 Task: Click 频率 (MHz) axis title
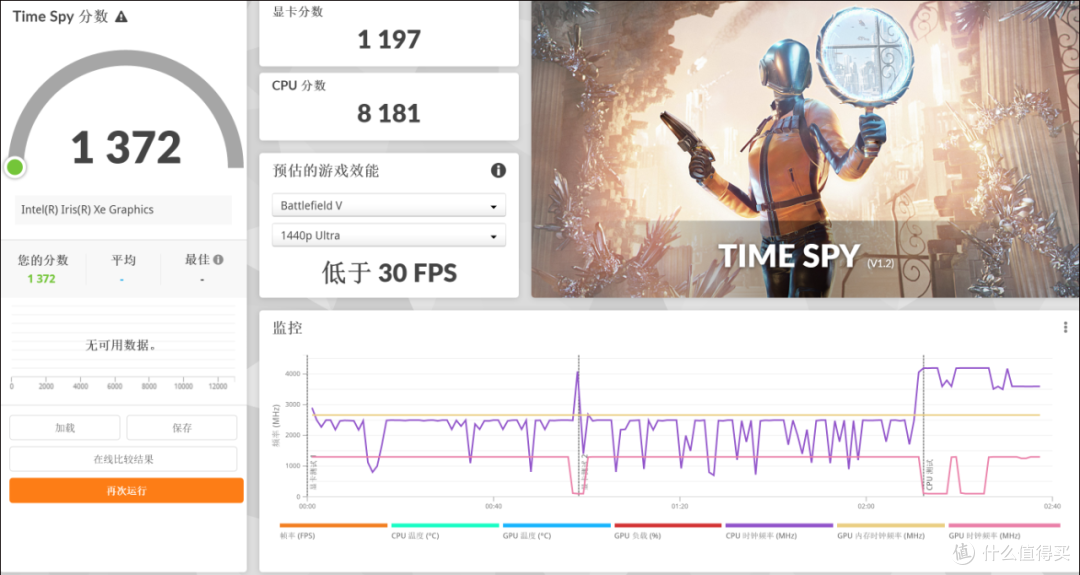pos(276,426)
